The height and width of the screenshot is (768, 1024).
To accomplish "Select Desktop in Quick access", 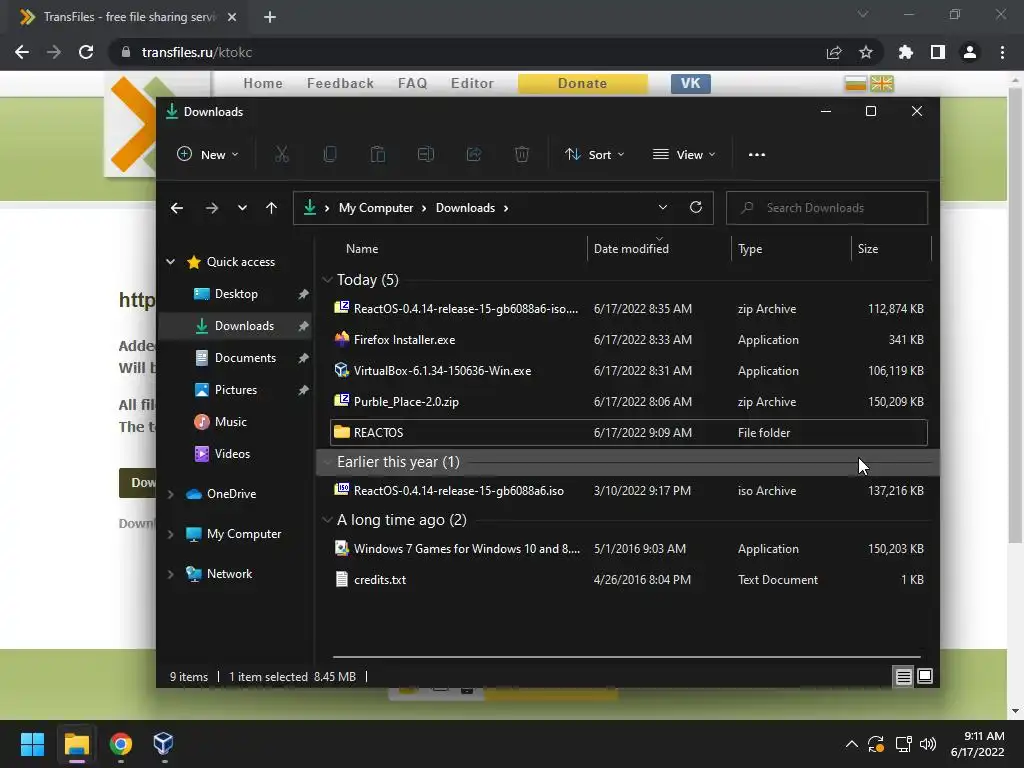I will (235, 294).
